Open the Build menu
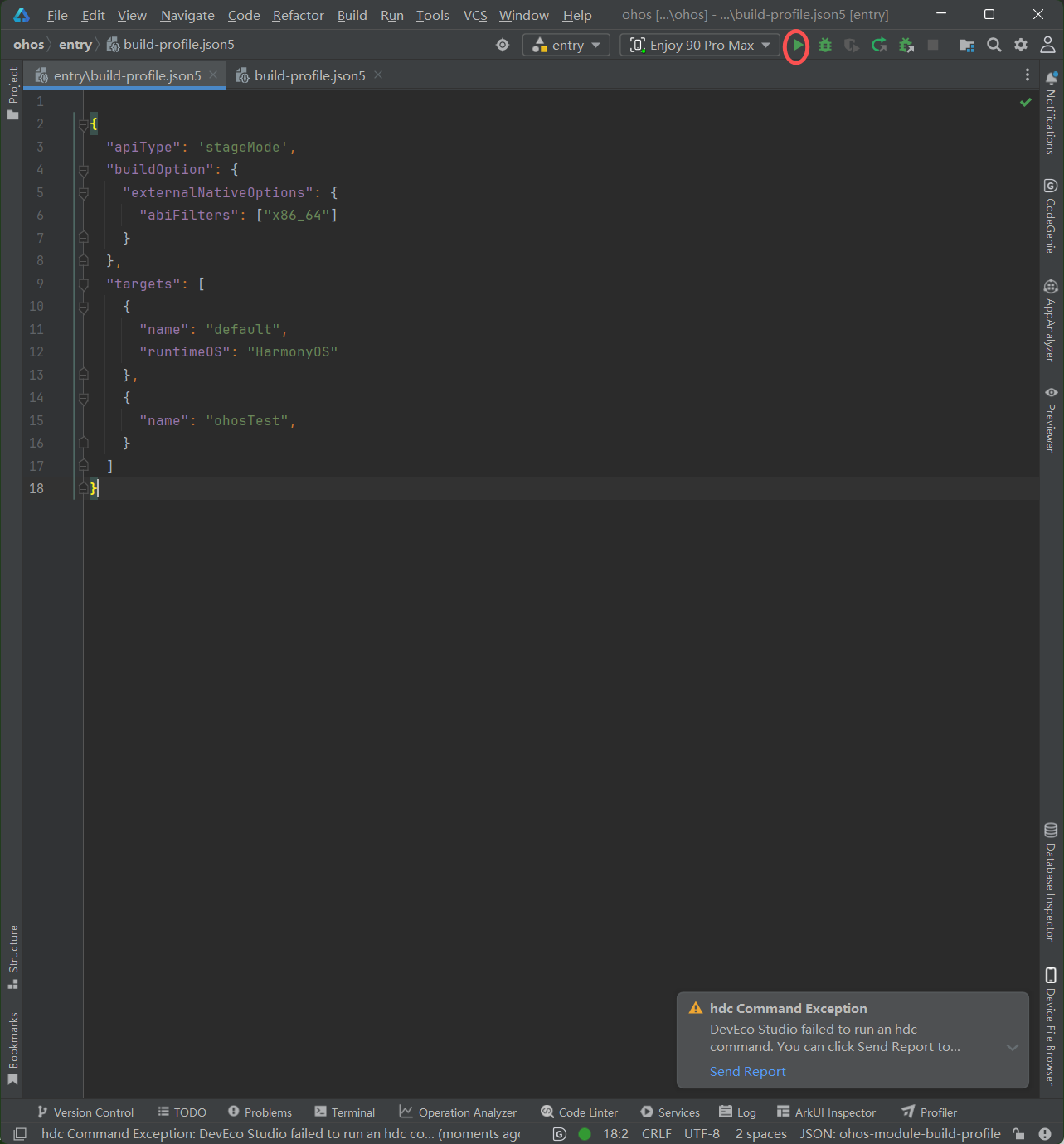 coord(352,15)
